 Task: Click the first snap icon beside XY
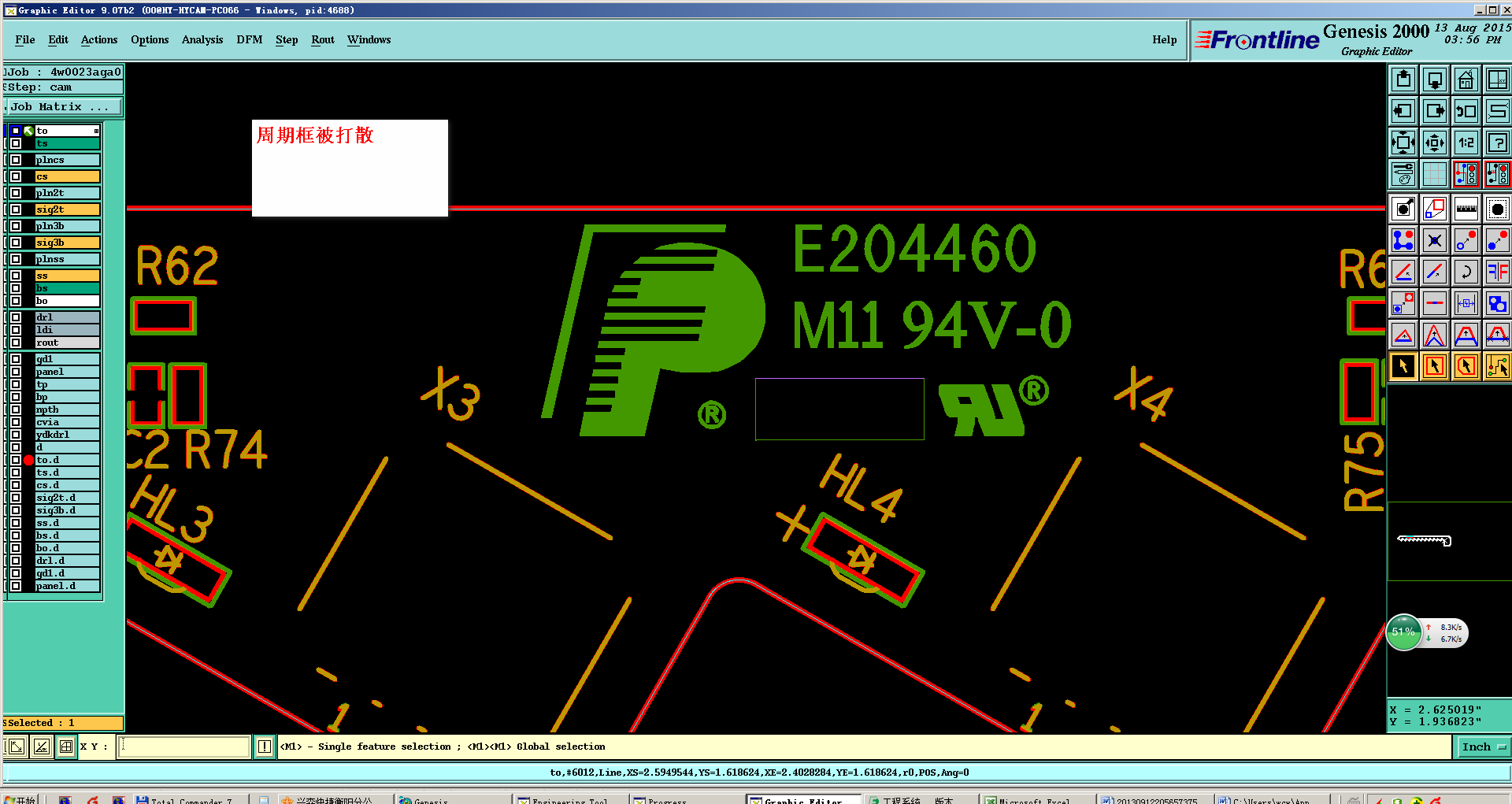[17, 747]
